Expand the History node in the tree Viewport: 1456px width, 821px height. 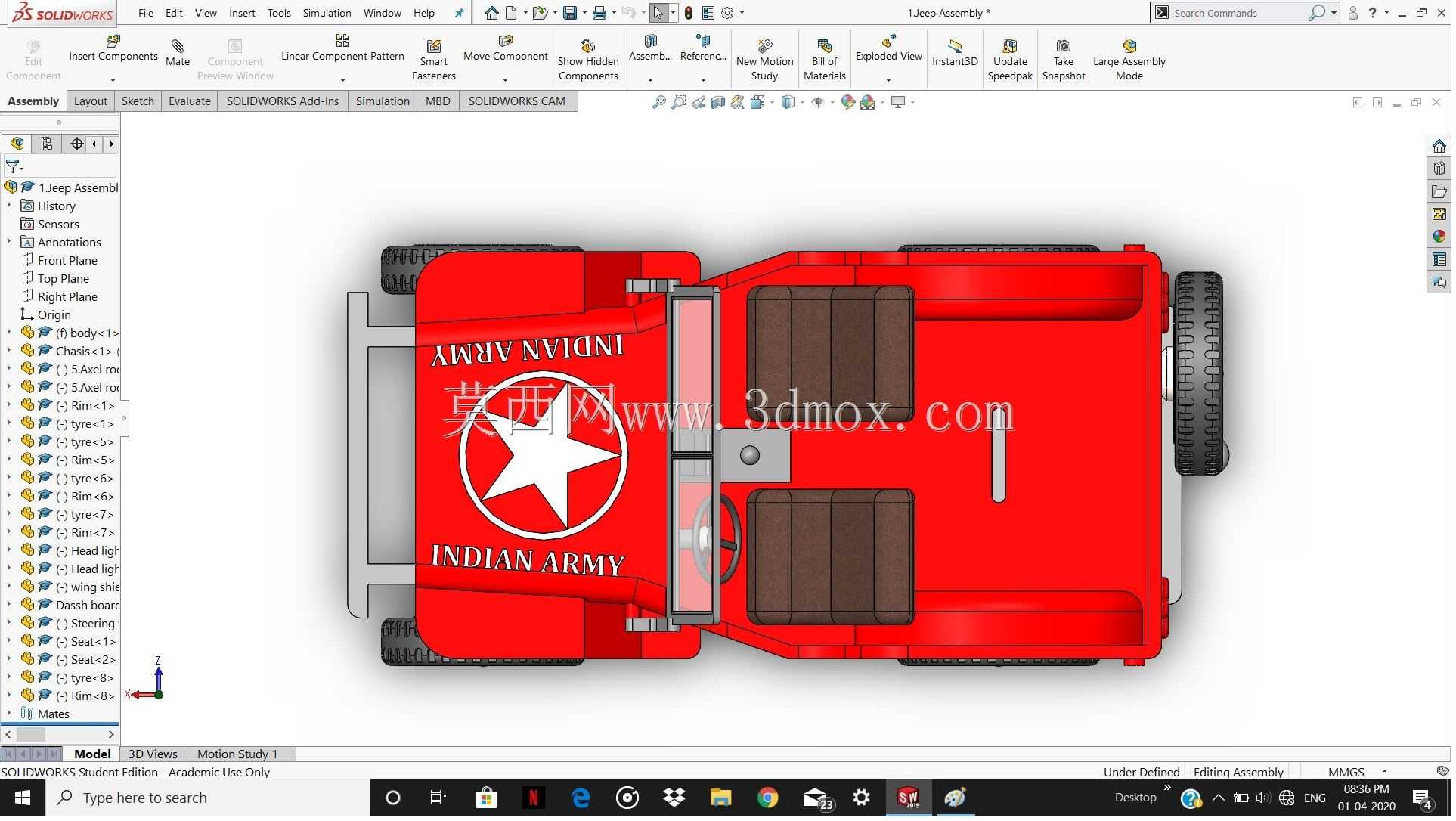(x=9, y=206)
